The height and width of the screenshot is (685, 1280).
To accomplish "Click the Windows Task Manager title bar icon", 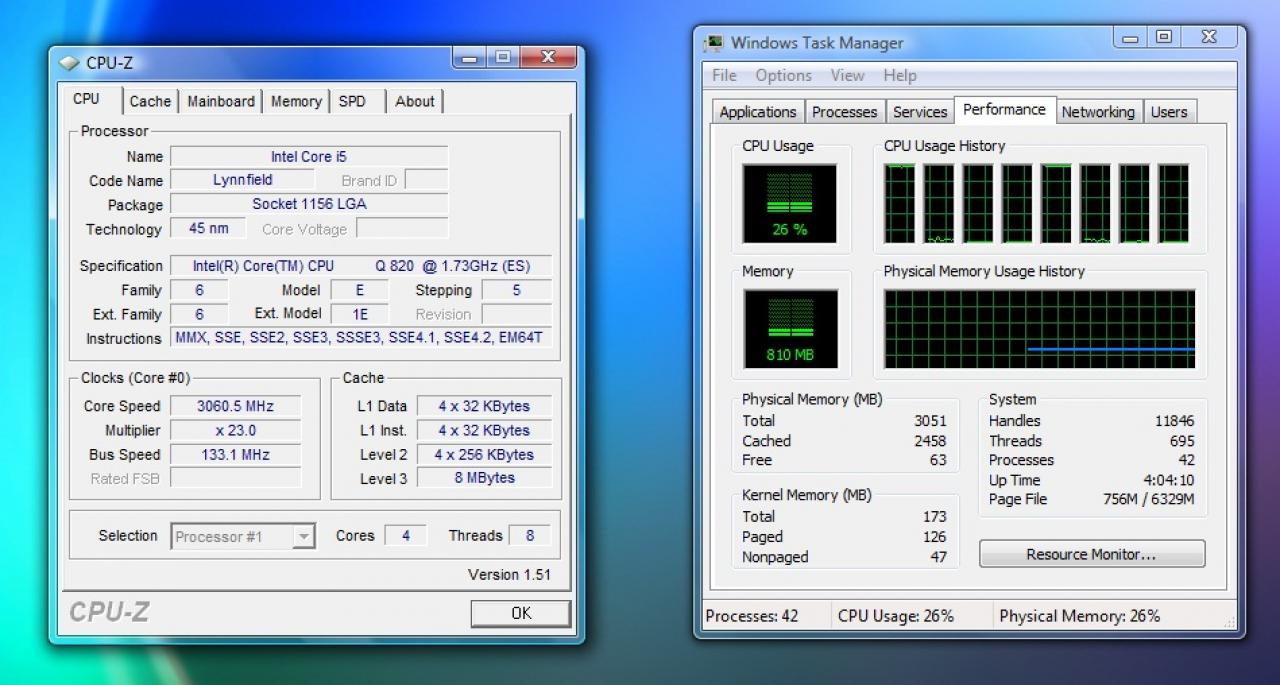I will [x=714, y=43].
